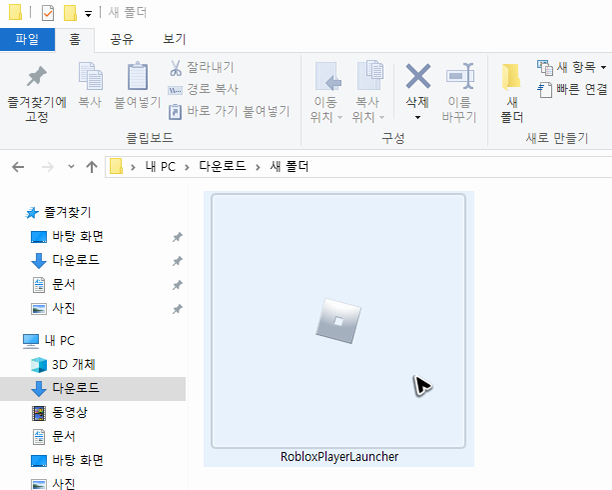612x490 pixels.
Task: Open the File (파일) tab
Action: pyautogui.click(x=27, y=39)
